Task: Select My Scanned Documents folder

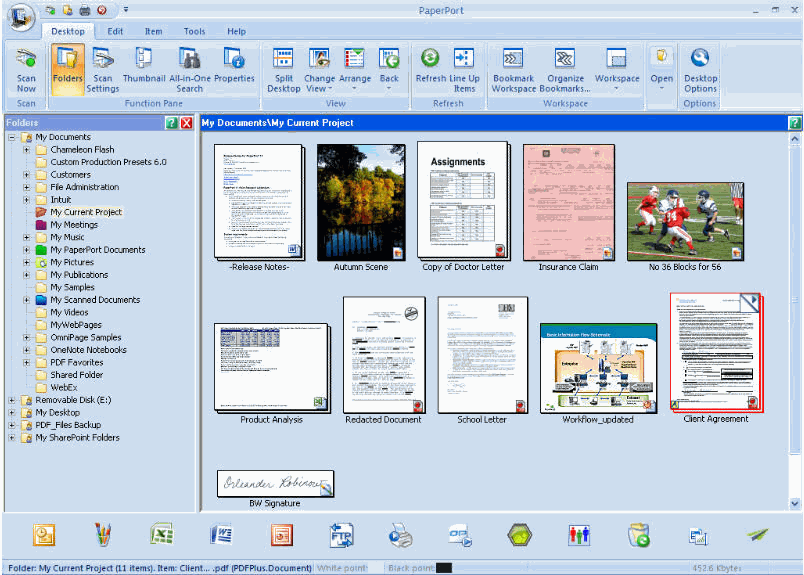Action: [x=95, y=300]
